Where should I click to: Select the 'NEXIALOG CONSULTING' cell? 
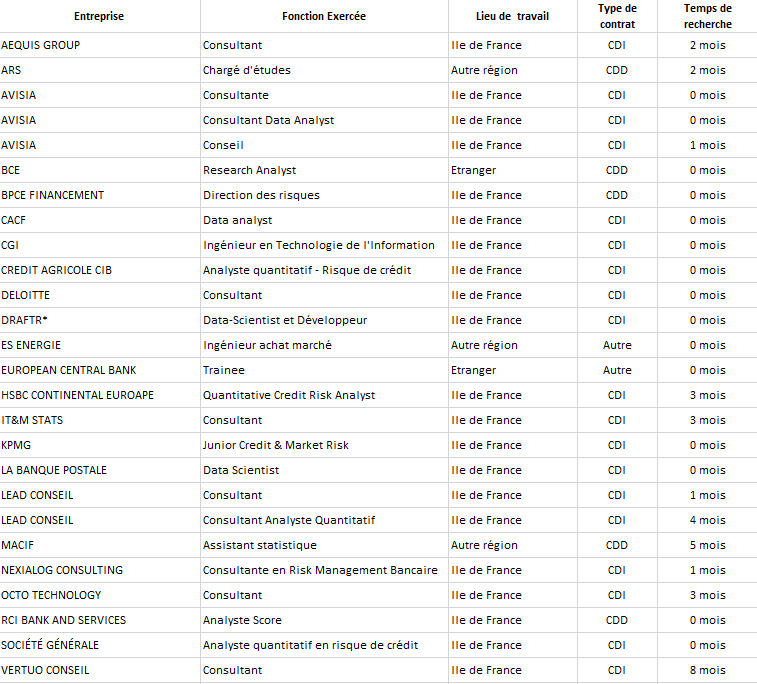click(100, 571)
